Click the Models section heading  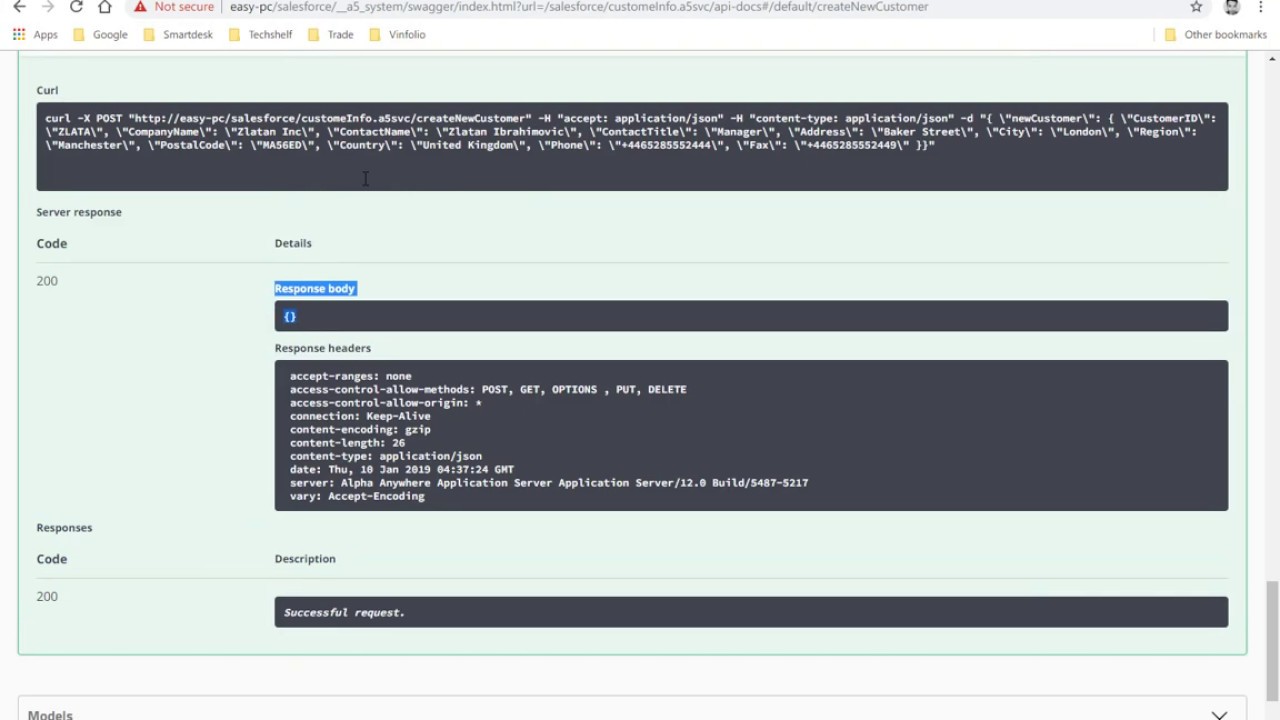50,714
